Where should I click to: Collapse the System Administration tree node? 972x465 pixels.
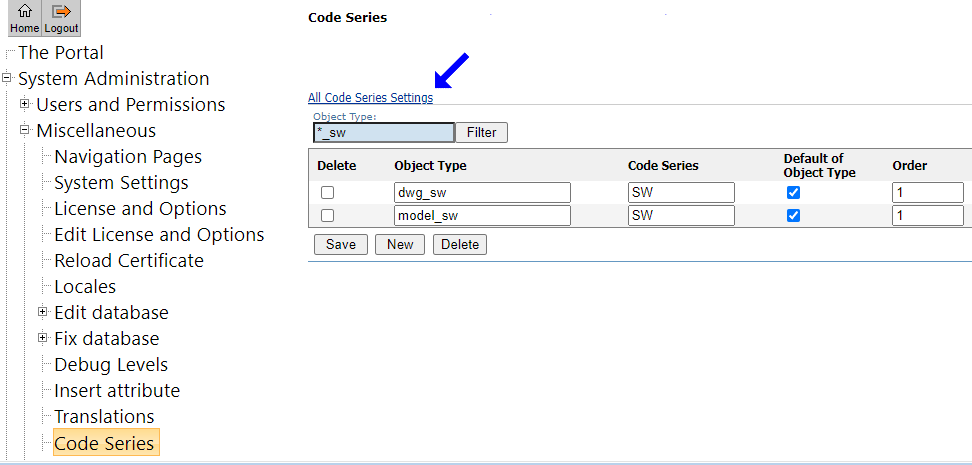coord(7,78)
